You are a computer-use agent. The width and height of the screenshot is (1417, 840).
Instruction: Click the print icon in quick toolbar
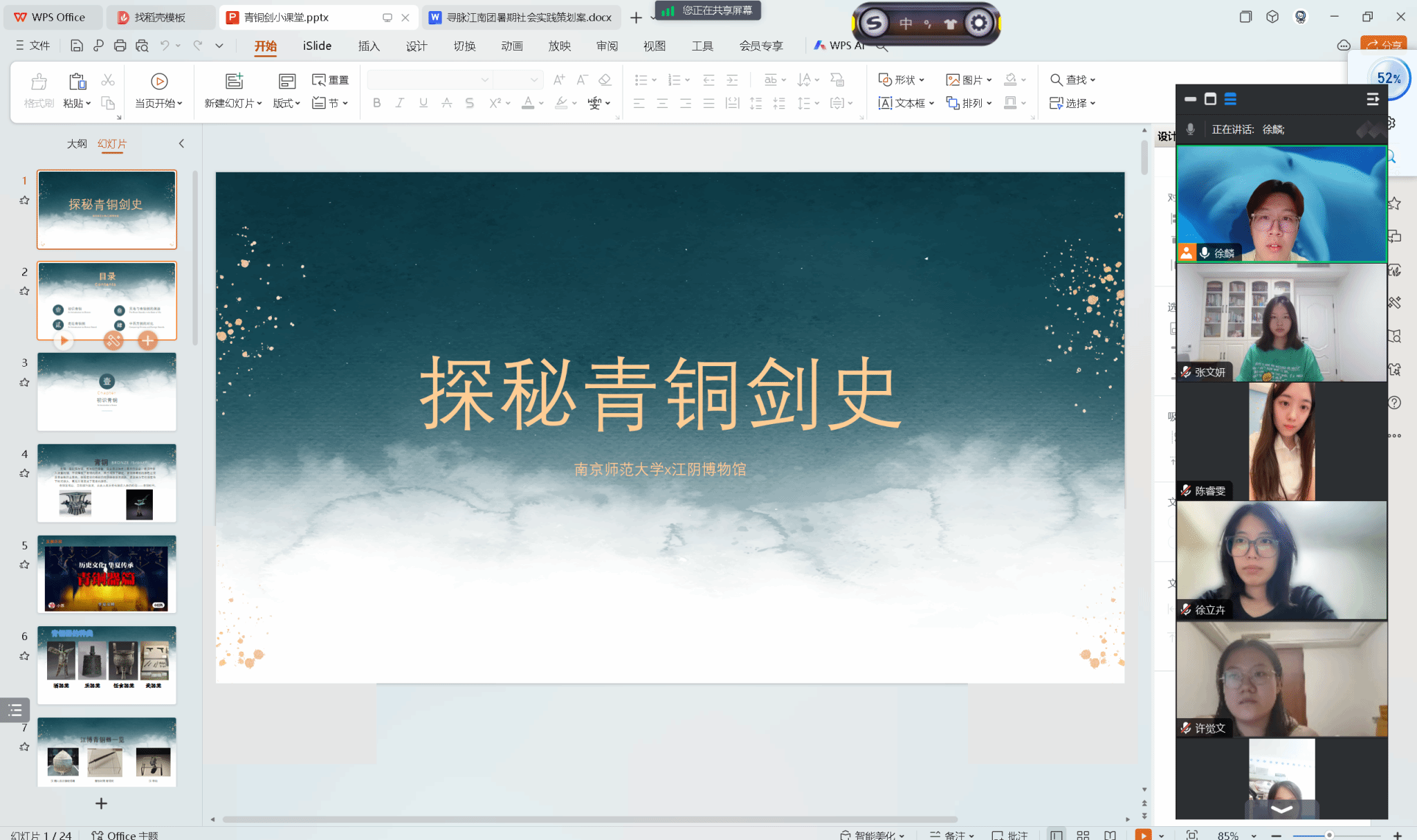[x=120, y=46]
